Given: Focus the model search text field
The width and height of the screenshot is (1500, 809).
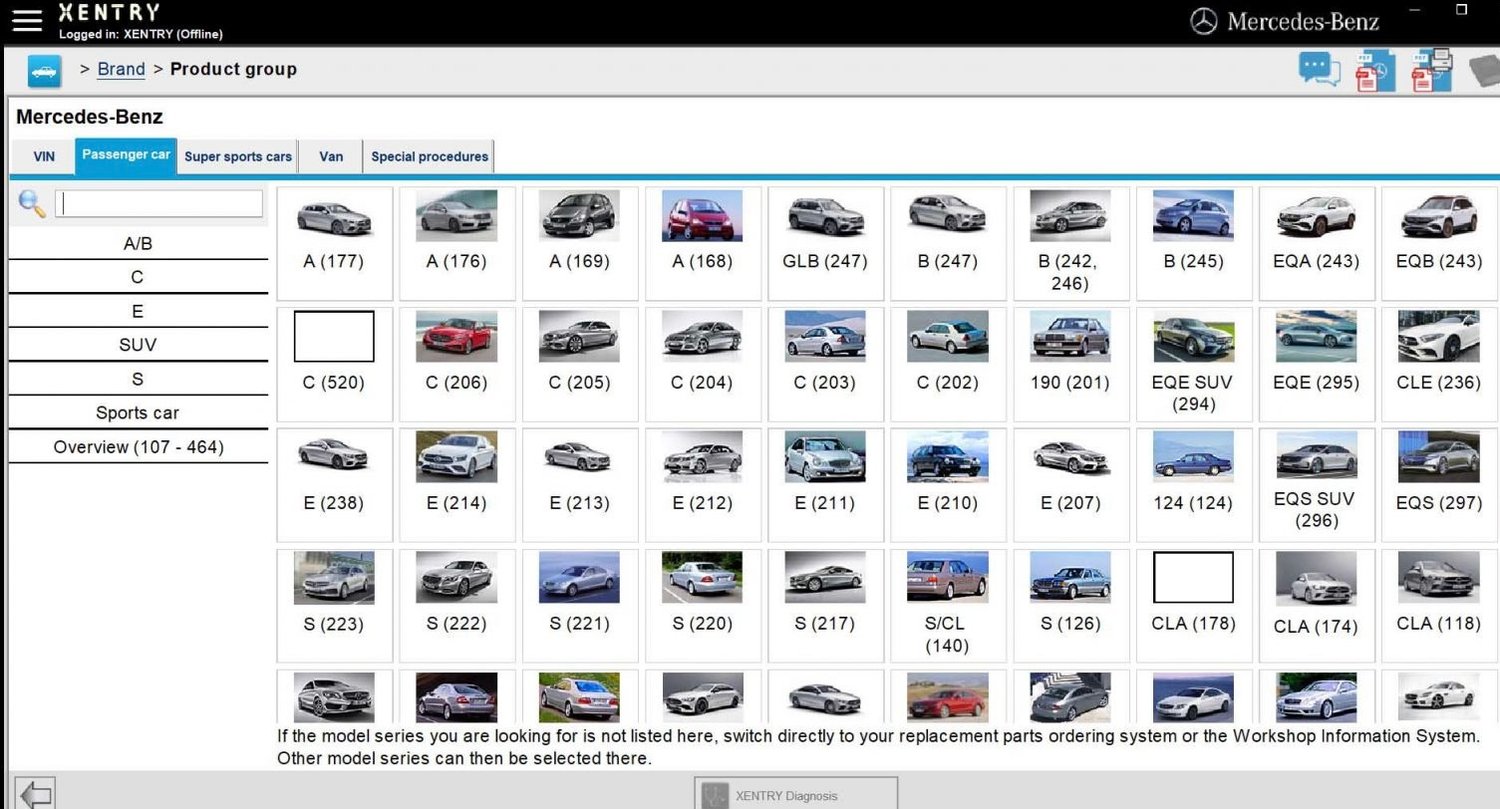Looking at the screenshot, I should coord(159,204).
